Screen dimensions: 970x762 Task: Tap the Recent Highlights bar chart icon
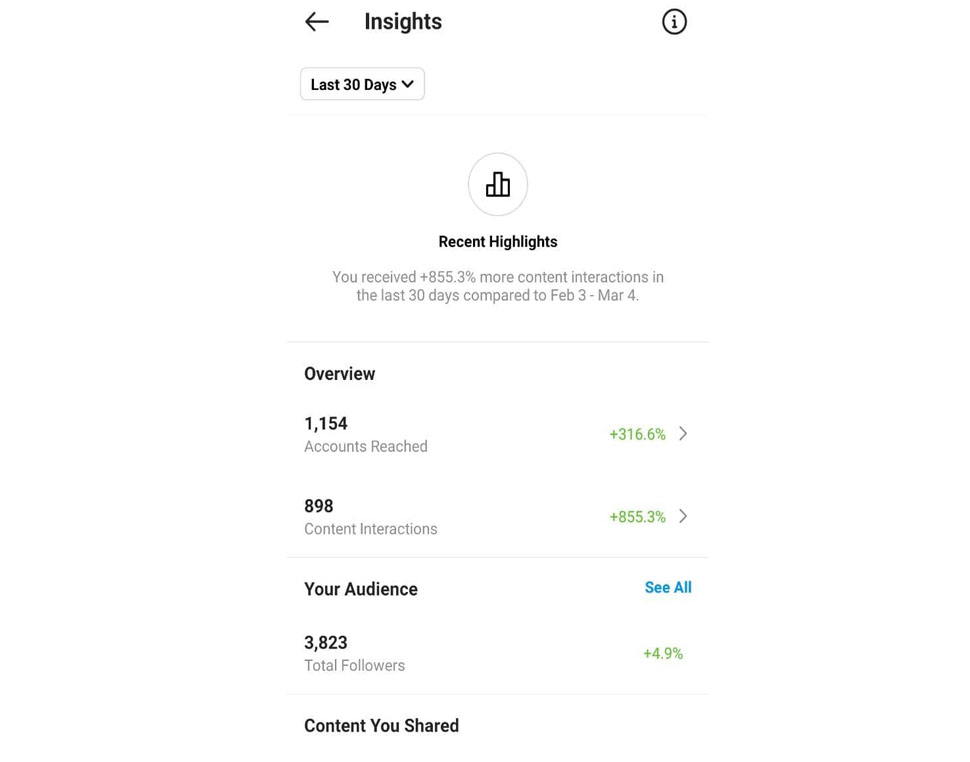pyautogui.click(x=498, y=184)
